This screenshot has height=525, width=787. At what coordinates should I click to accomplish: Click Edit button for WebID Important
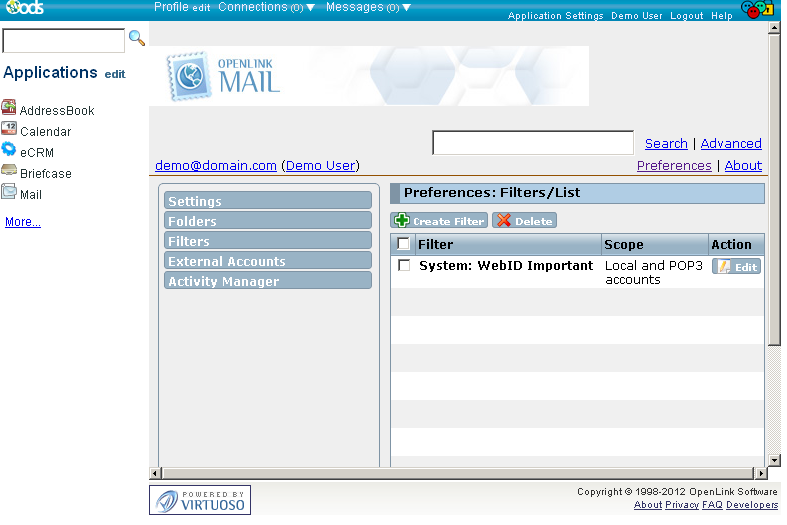736,267
